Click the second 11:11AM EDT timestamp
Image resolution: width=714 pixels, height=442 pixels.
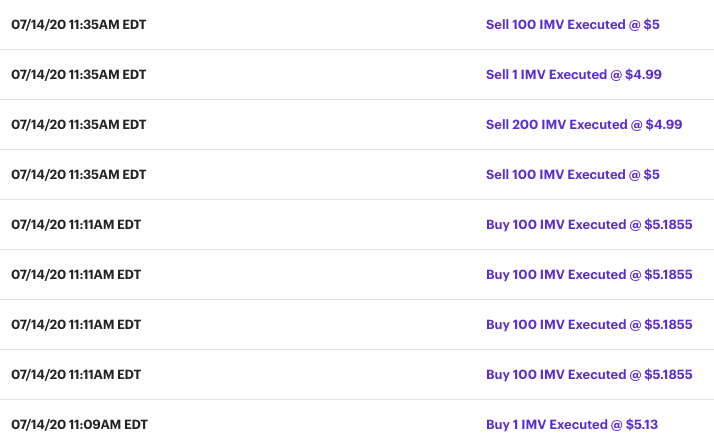(76, 274)
